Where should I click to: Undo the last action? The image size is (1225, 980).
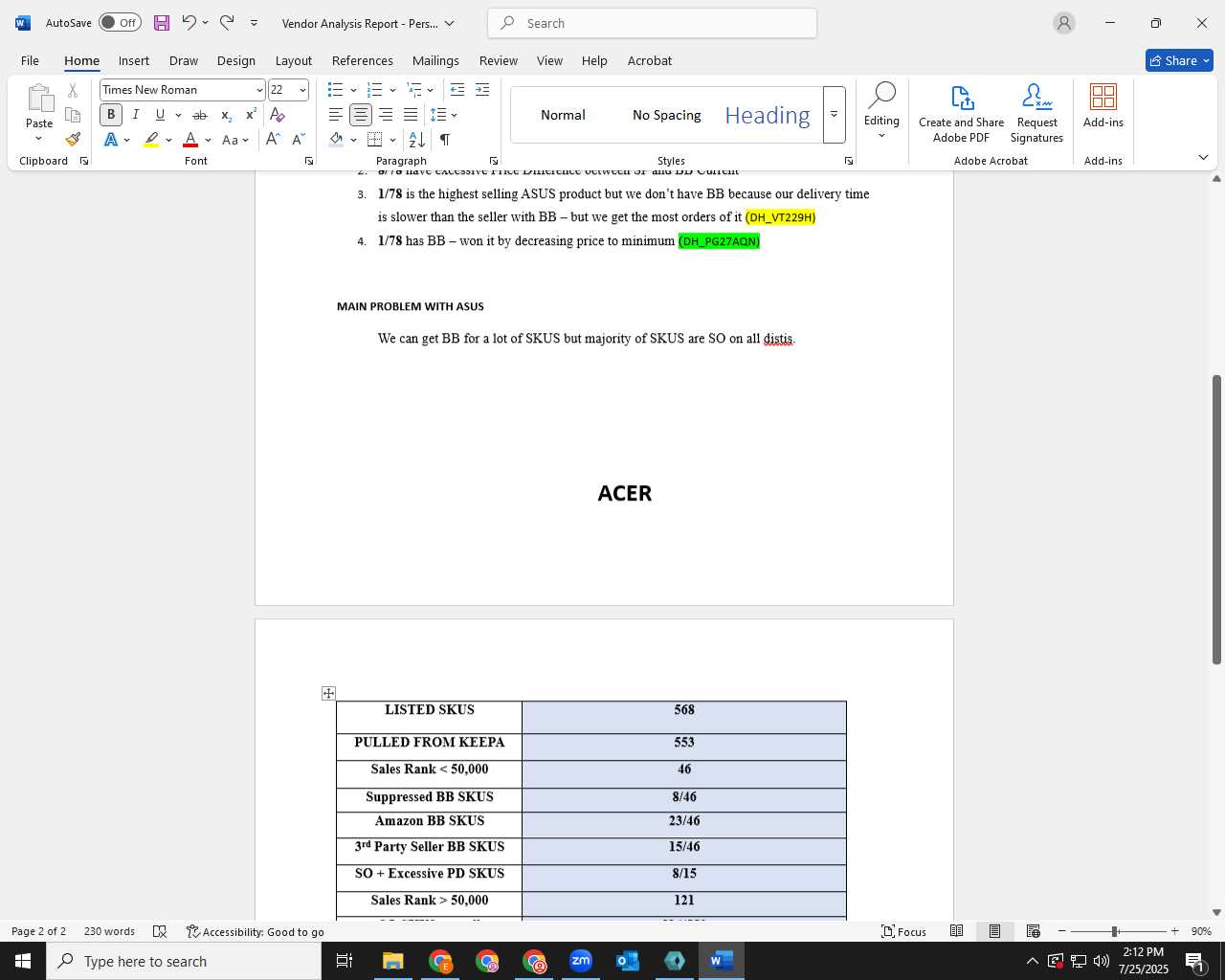click(x=189, y=23)
